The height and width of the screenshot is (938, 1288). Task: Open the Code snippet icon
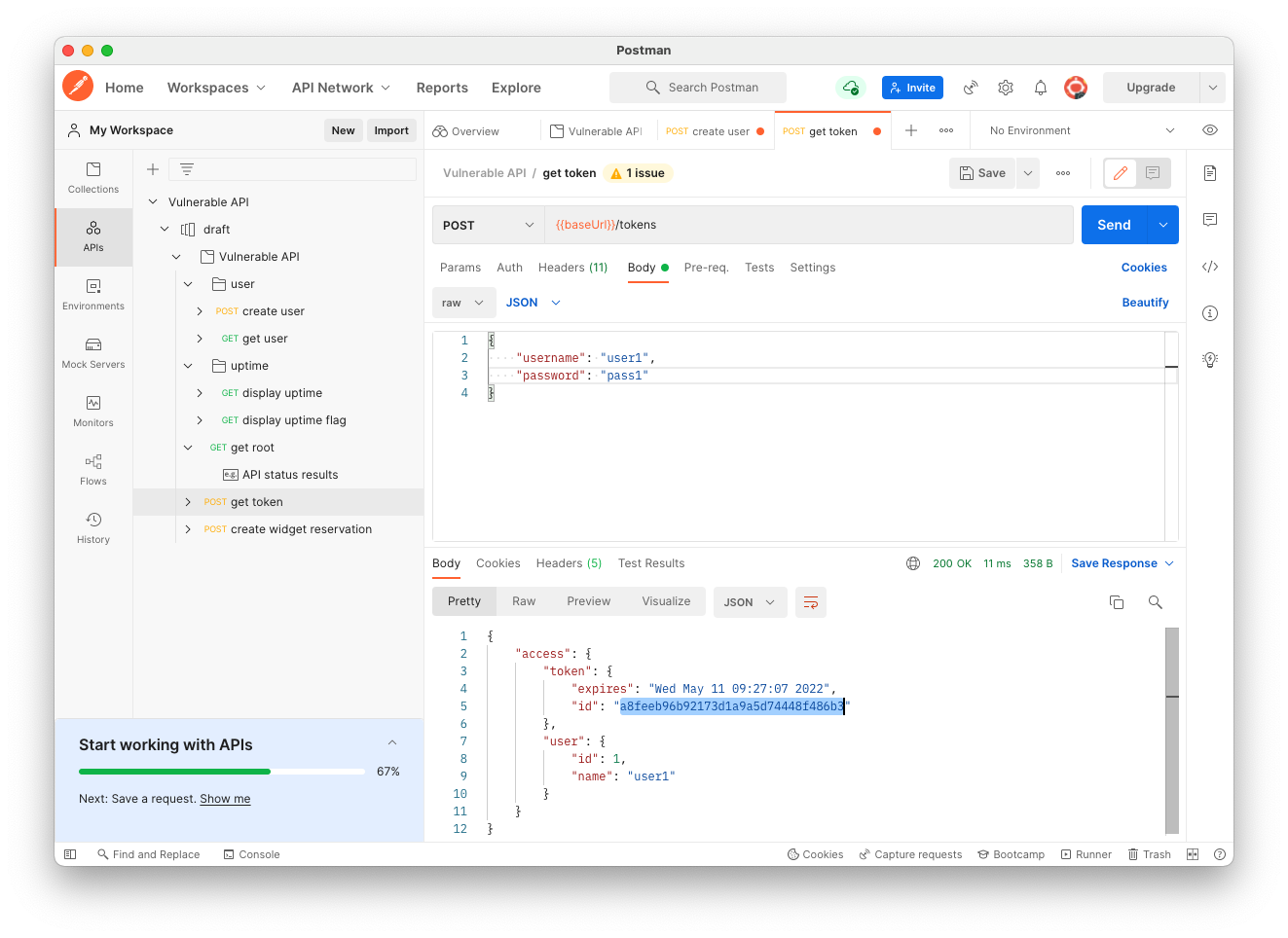(x=1210, y=267)
